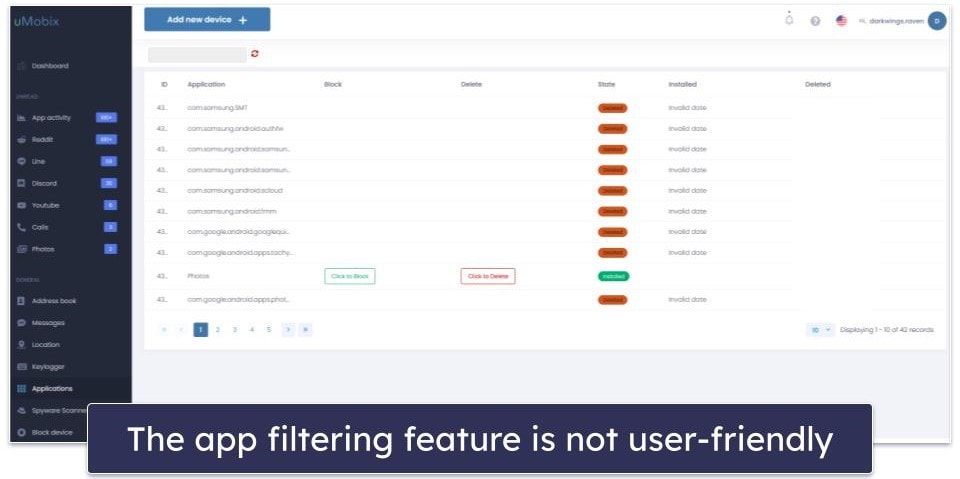Go to previous page arrow

(181, 330)
